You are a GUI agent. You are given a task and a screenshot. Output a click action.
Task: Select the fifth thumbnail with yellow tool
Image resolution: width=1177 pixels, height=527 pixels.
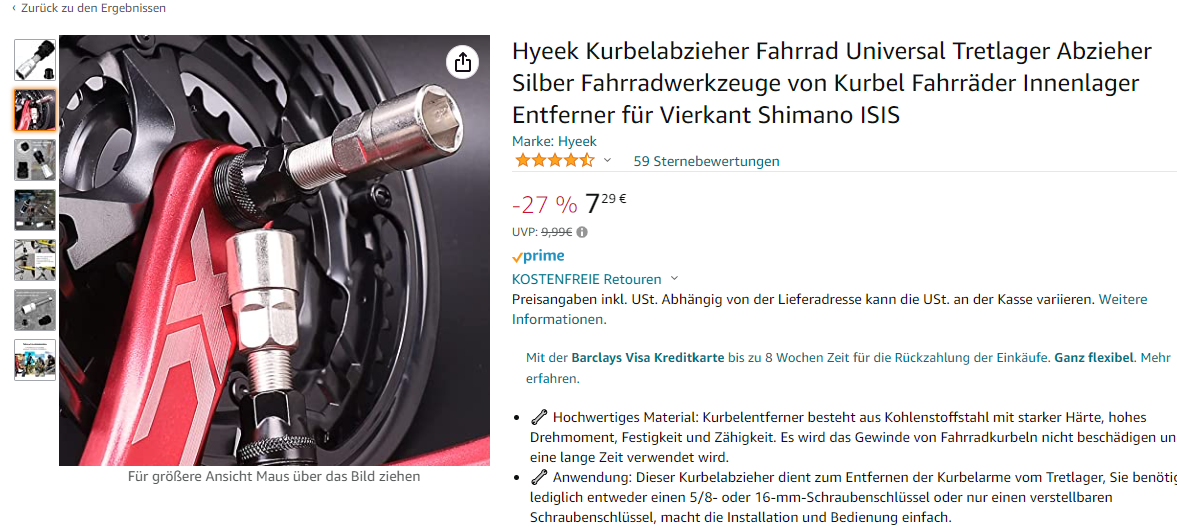[x=35, y=260]
